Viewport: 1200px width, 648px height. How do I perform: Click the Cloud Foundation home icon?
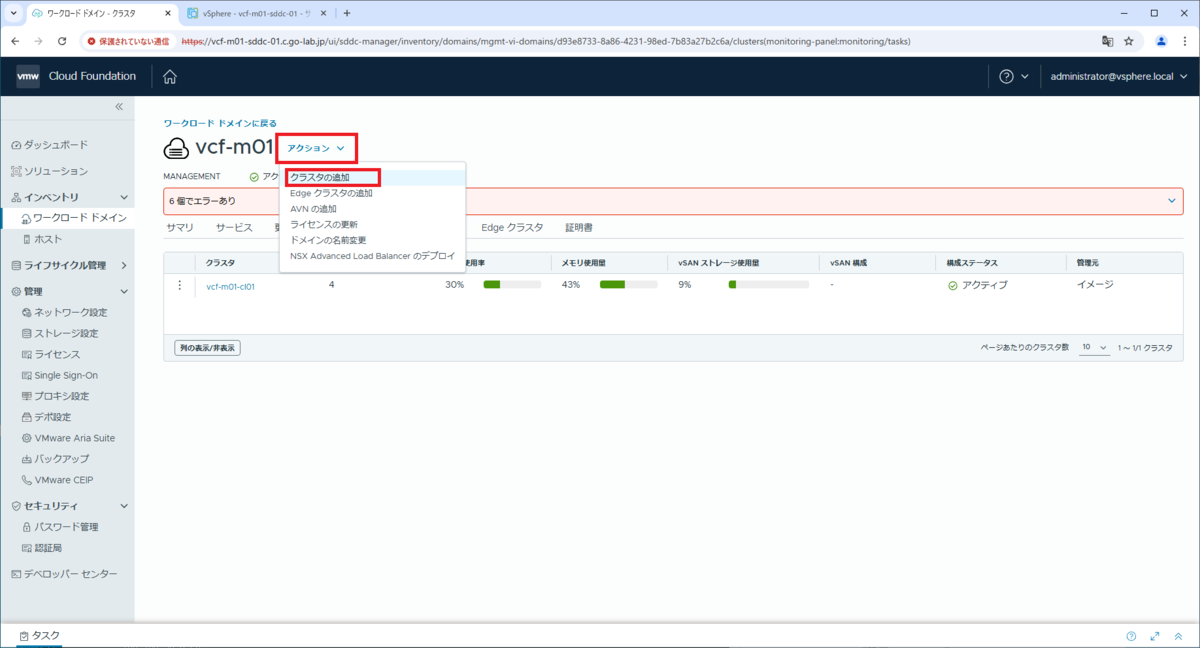tap(170, 77)
